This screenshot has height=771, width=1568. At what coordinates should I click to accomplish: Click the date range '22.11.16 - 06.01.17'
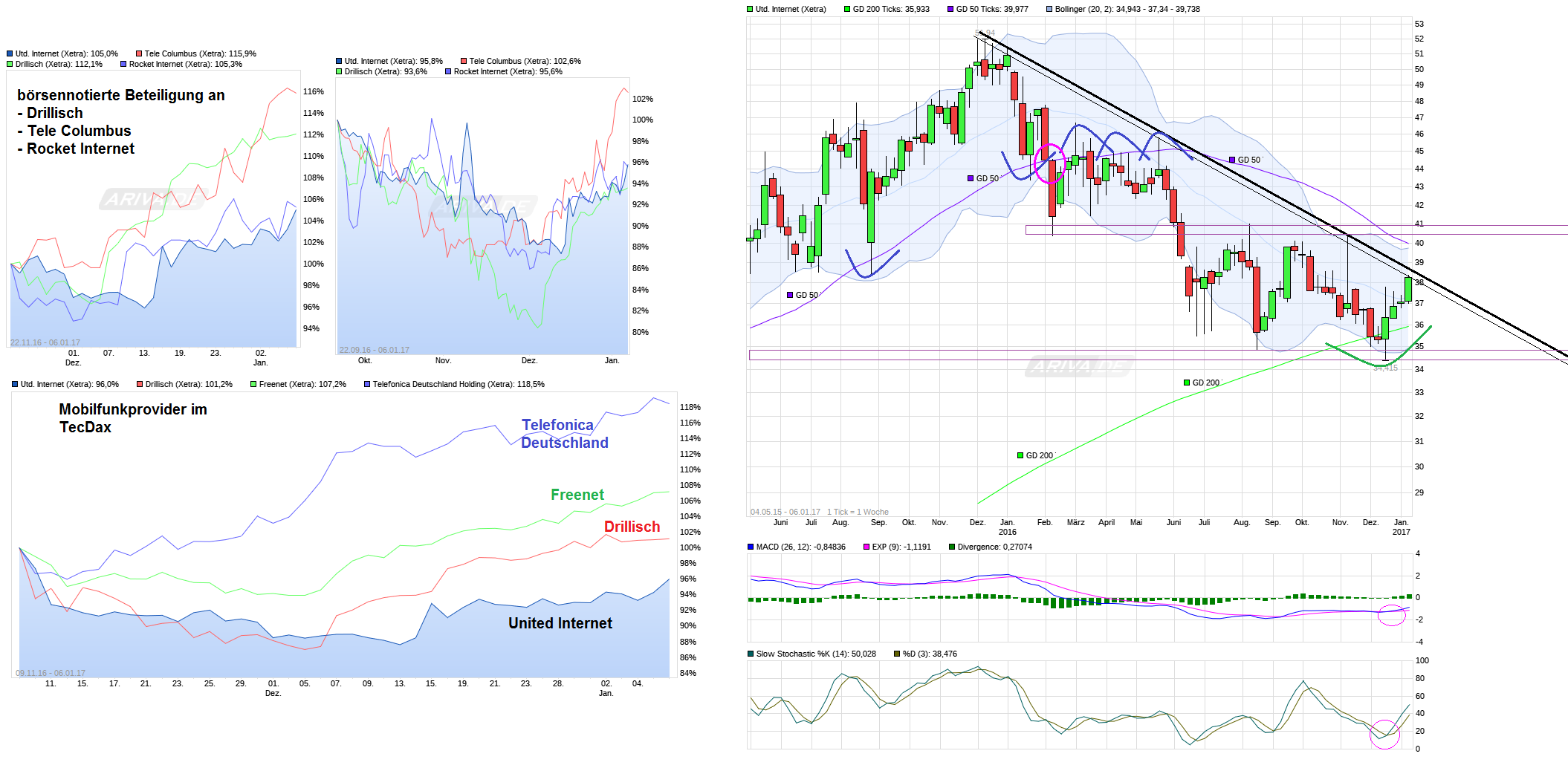pyautogui.click(x=45, y=343)
